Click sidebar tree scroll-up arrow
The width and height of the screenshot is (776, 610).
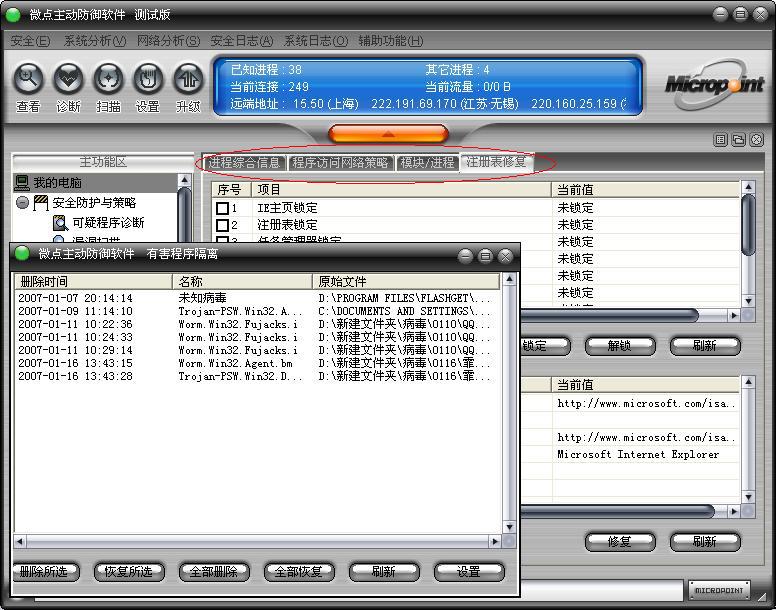(184, 180)
